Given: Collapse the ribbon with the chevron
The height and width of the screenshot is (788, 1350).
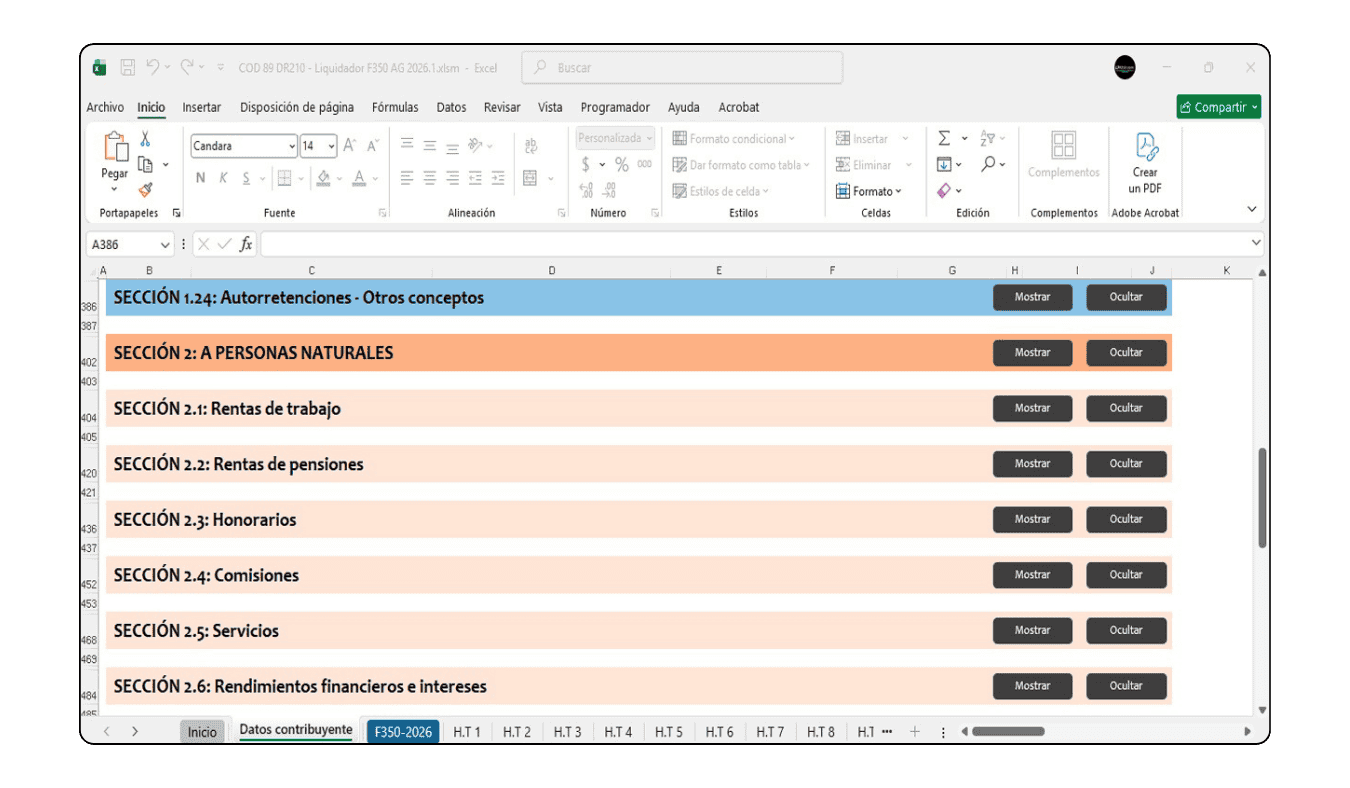Looking at the screenshot, I should [1251, 209].
